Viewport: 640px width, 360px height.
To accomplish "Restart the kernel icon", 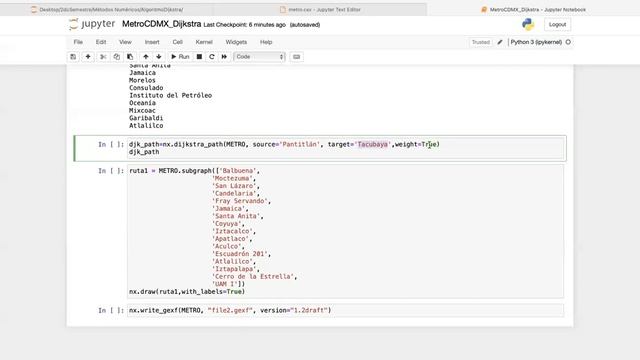I will click(211, 57).
